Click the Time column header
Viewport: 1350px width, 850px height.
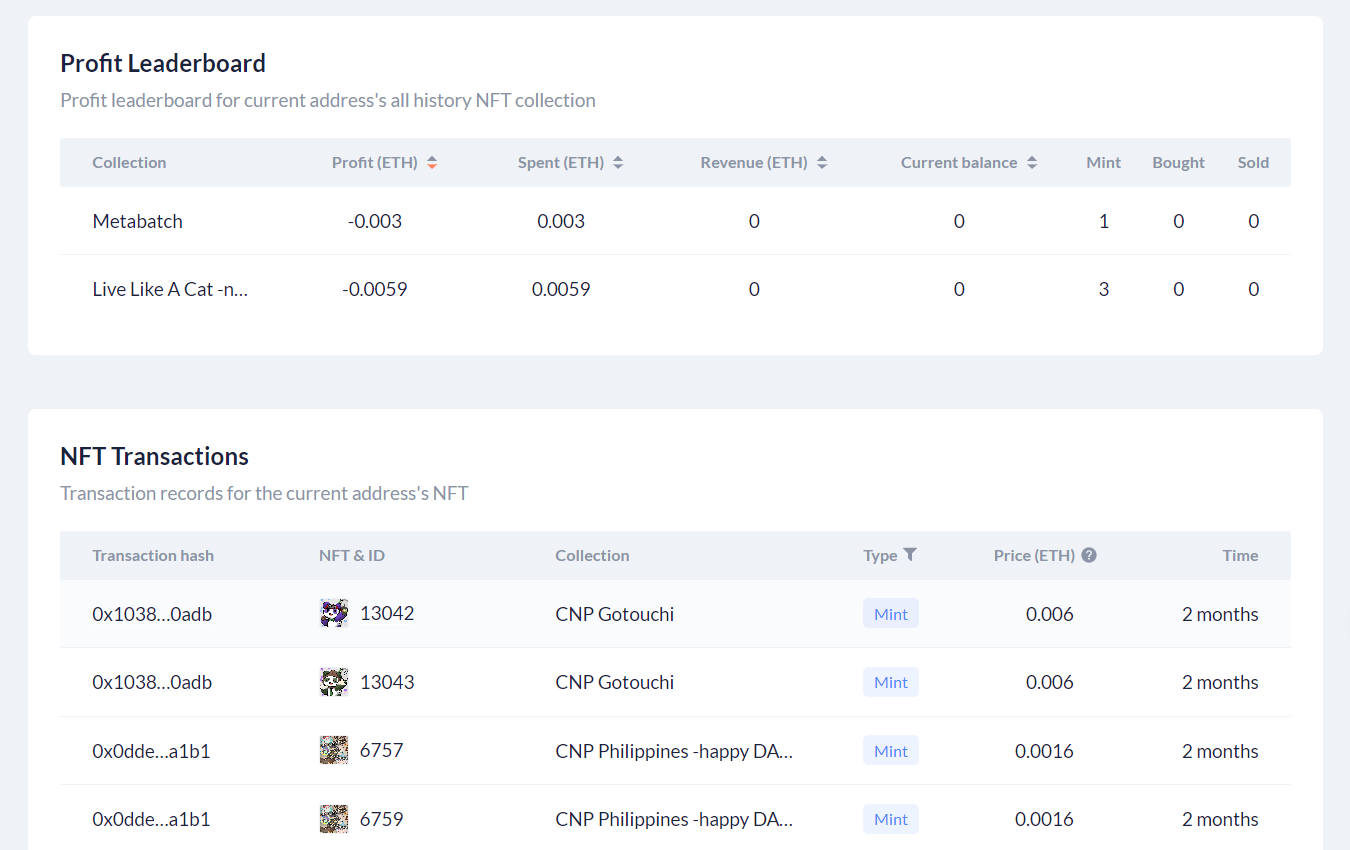[1240, 555]
